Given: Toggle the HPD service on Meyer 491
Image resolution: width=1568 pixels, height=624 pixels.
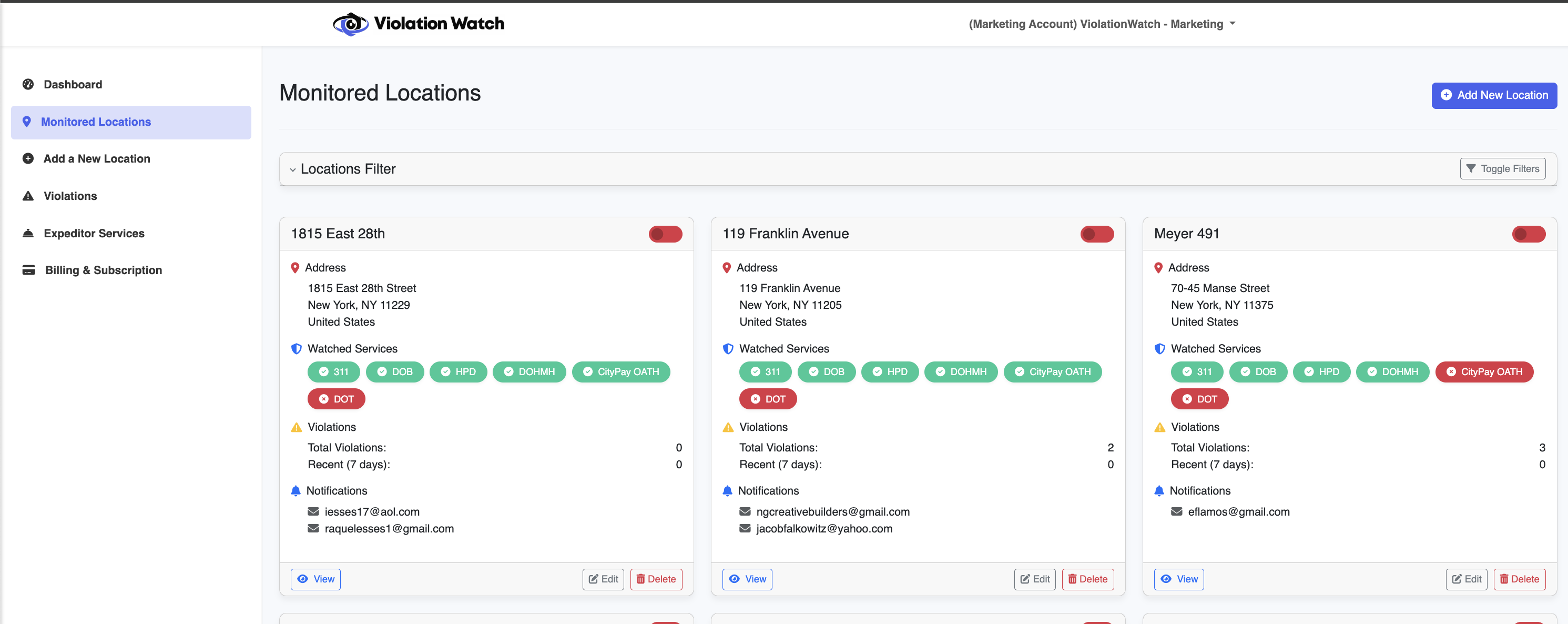Looking at the screenshot, I should (x=1321, y=372).
